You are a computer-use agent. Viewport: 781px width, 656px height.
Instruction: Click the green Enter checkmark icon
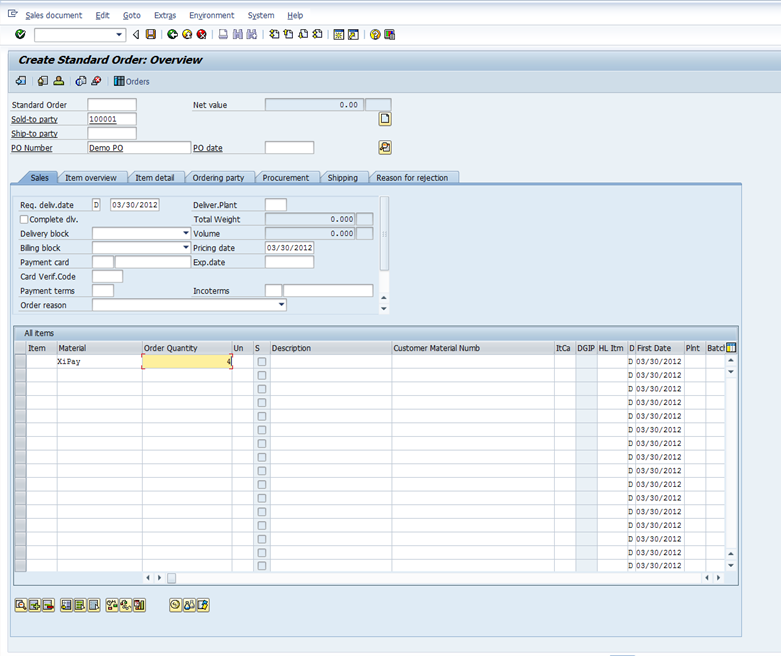pyautogui.click(x=20, y=34)
